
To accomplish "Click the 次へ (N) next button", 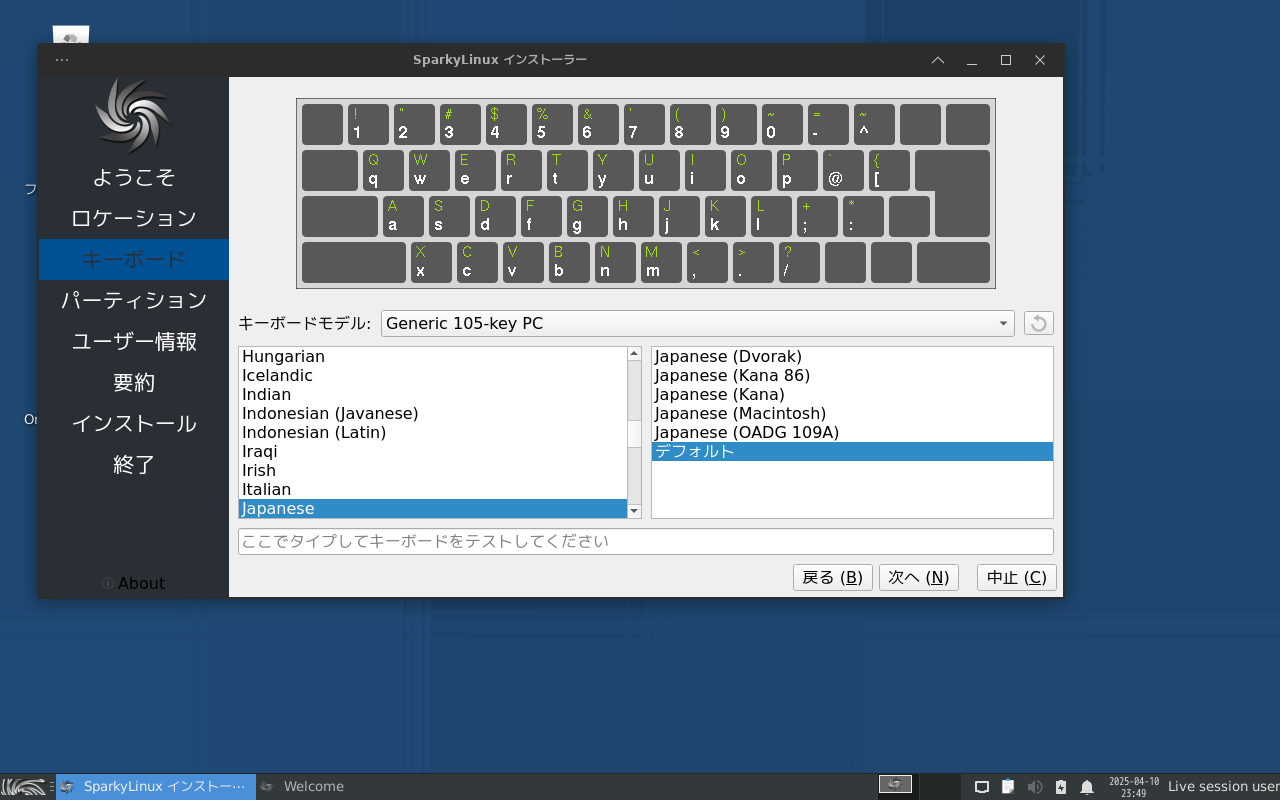I will click(x=919, y=578).
